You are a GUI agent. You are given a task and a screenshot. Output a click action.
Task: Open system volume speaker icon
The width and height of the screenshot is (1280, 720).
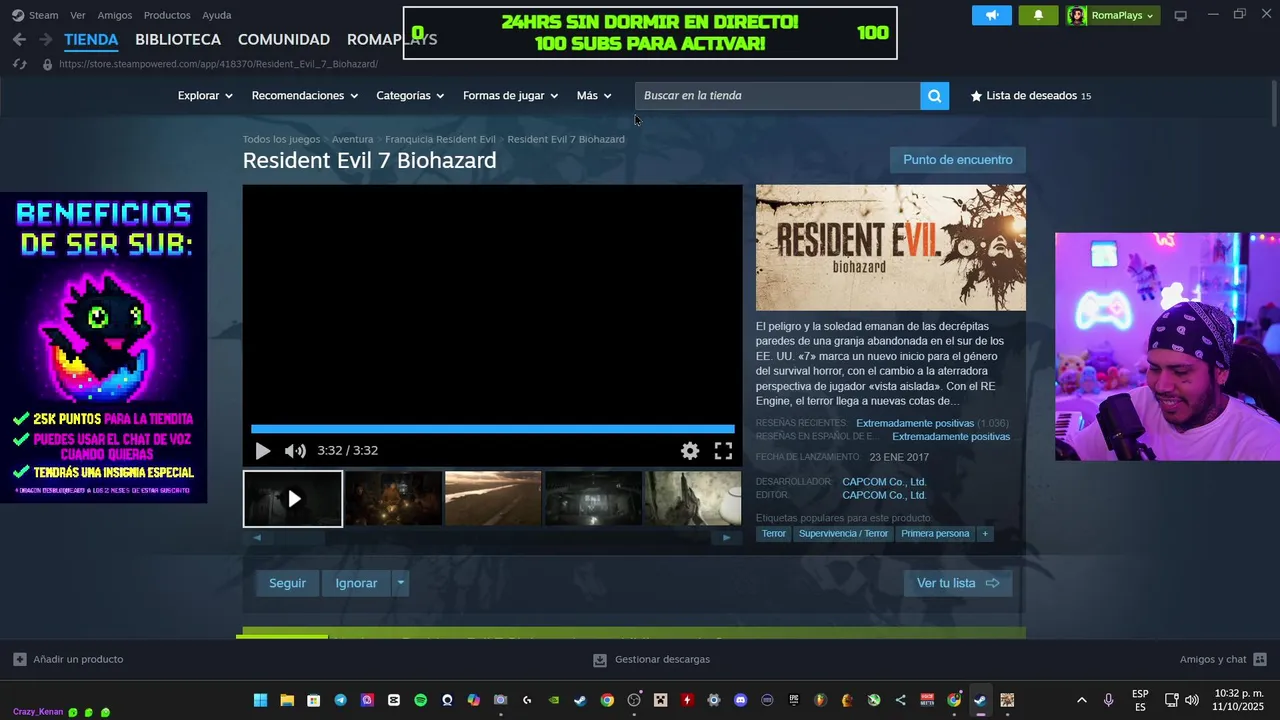point(1191,700)
